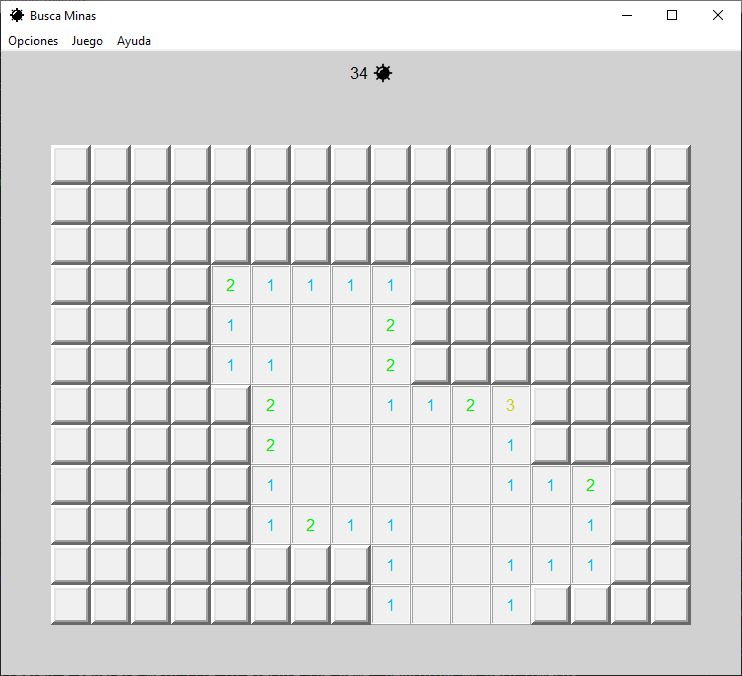The image size is (742, 676).
Task: Uncover the tile below the lowest green 2
Action: click(x=311, y=565)
